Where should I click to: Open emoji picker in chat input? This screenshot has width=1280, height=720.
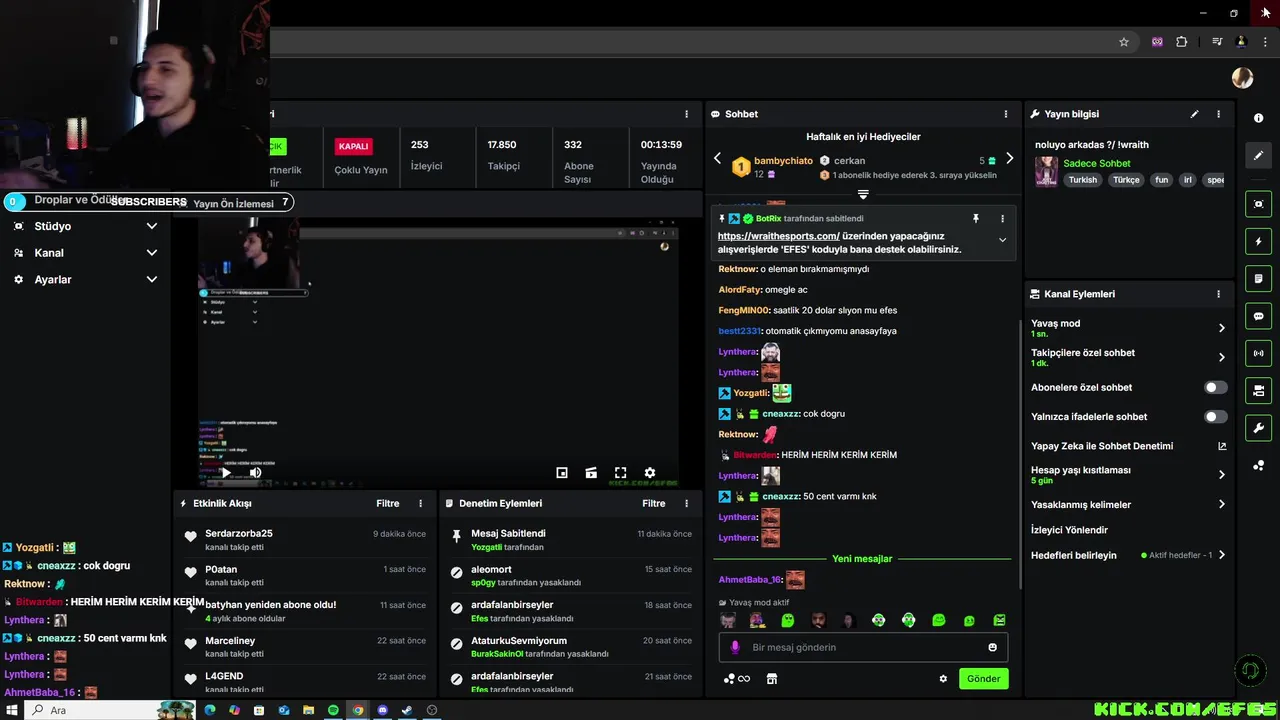click(x=992, y=647)
